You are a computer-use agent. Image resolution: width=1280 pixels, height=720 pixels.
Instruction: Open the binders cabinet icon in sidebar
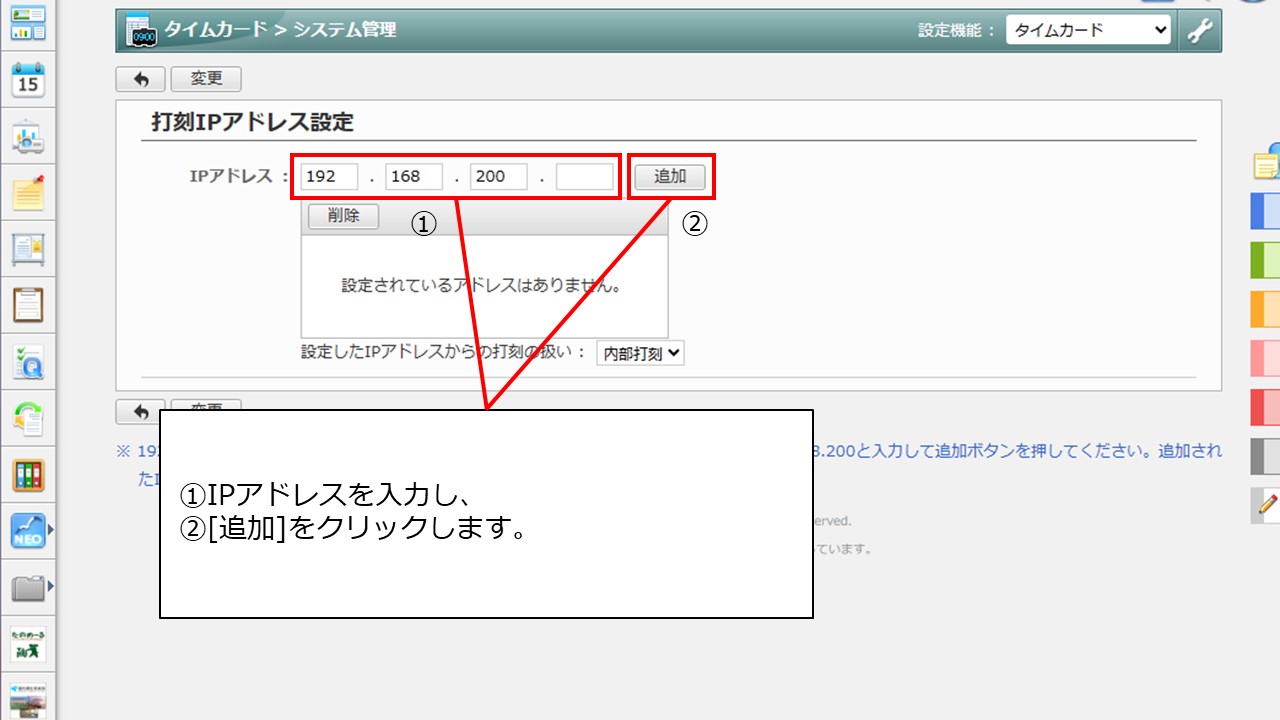point(28,475)
